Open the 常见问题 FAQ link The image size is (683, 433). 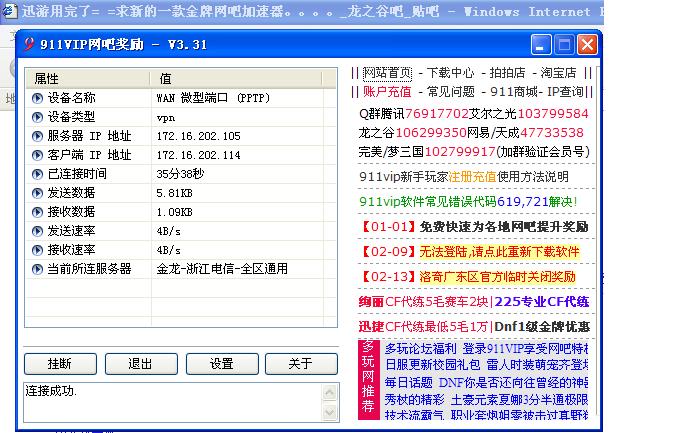tap(450, 91)
